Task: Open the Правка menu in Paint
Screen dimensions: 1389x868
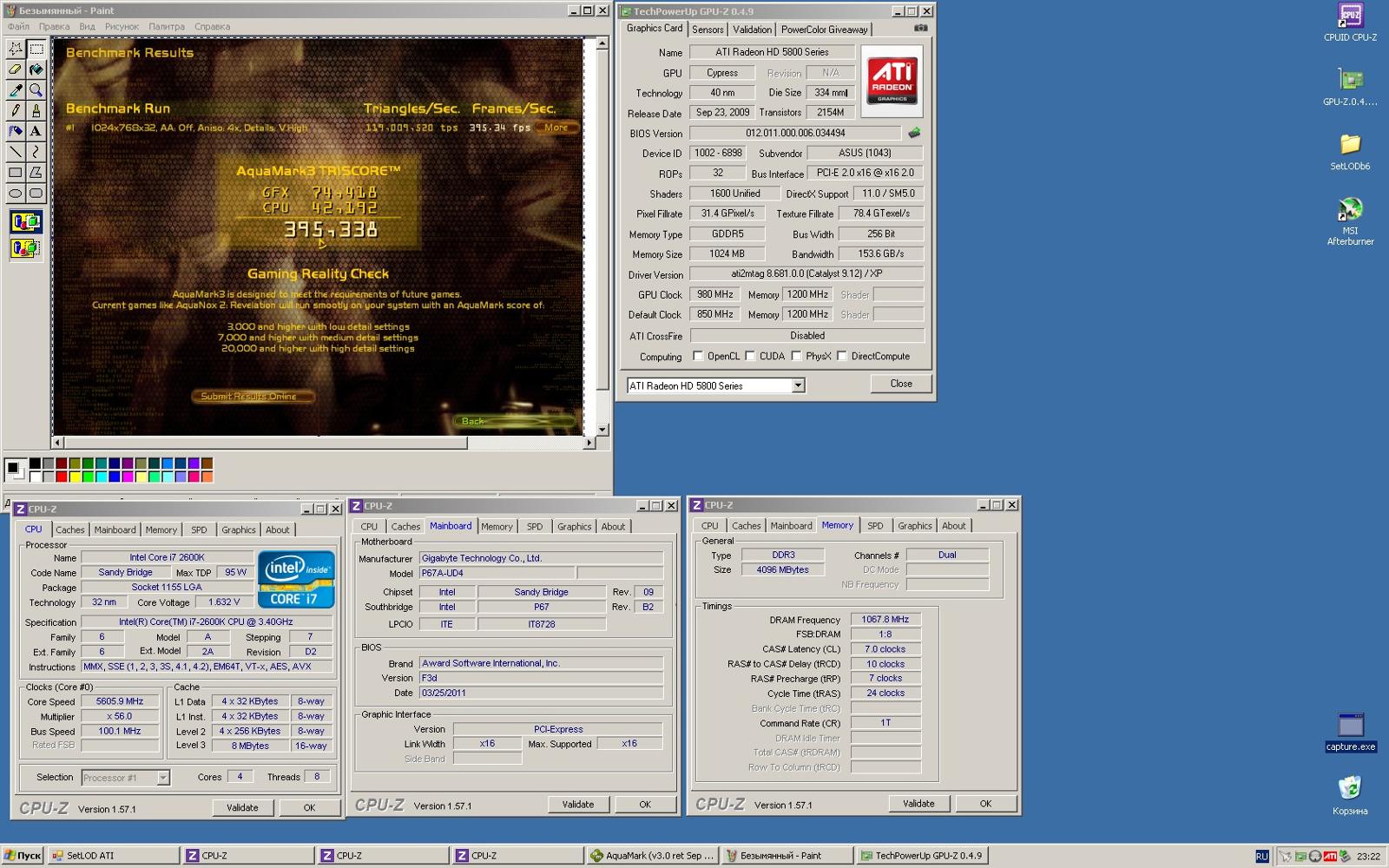Action: 54,27
